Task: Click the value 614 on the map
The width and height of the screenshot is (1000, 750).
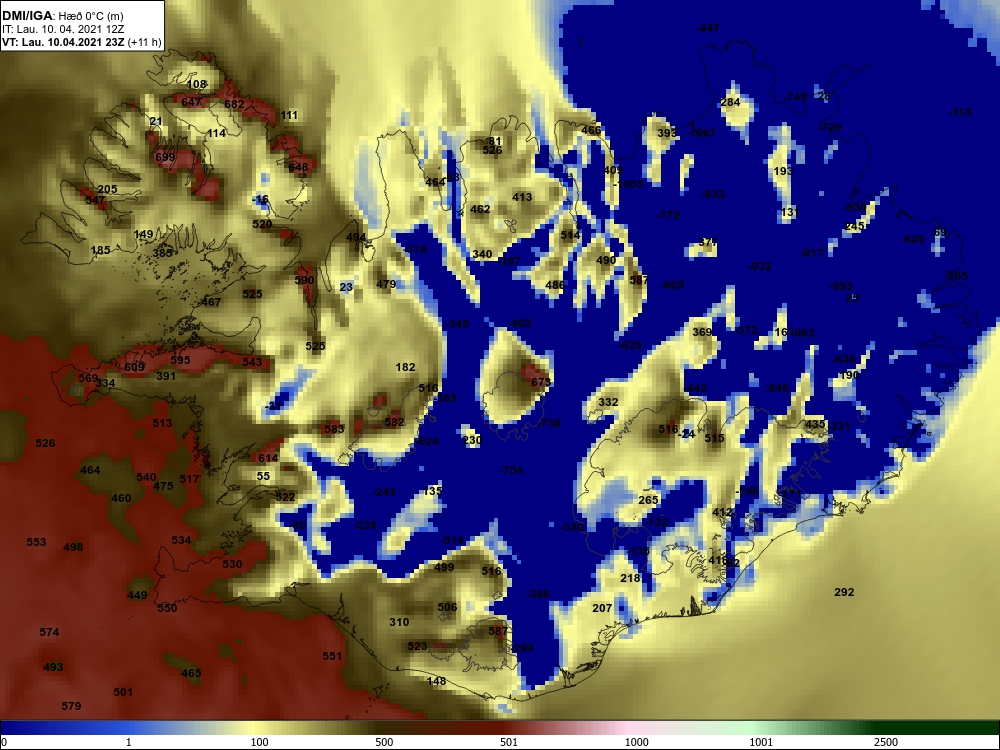Action: point(268,458)
